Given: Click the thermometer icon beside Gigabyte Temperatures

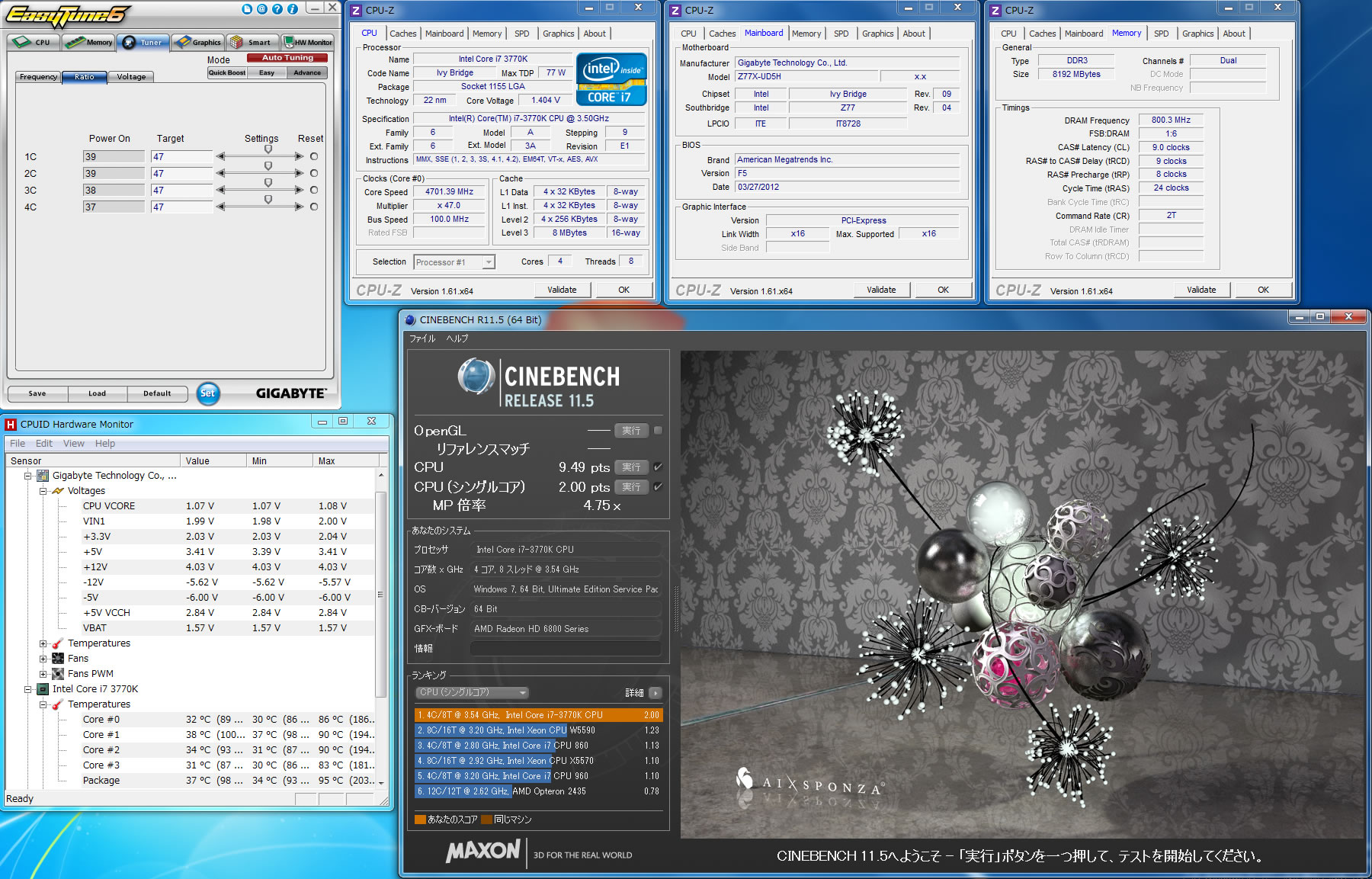Looking at the screenshot, I should tap(58, 643).
